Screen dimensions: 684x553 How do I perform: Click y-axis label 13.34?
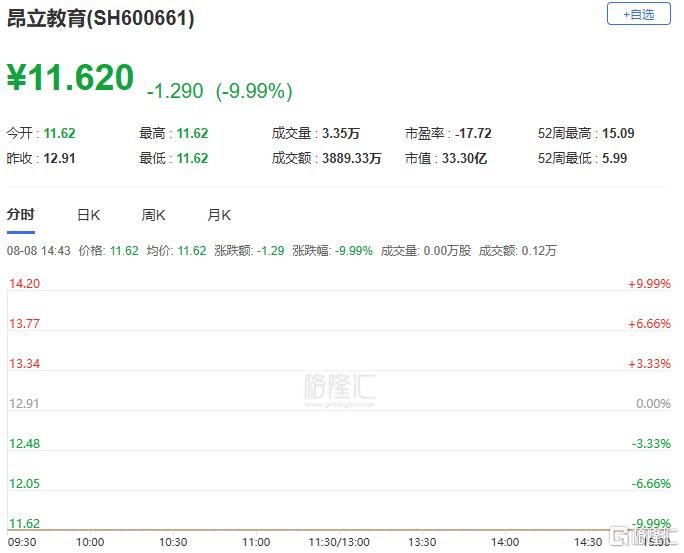(24, 364)
